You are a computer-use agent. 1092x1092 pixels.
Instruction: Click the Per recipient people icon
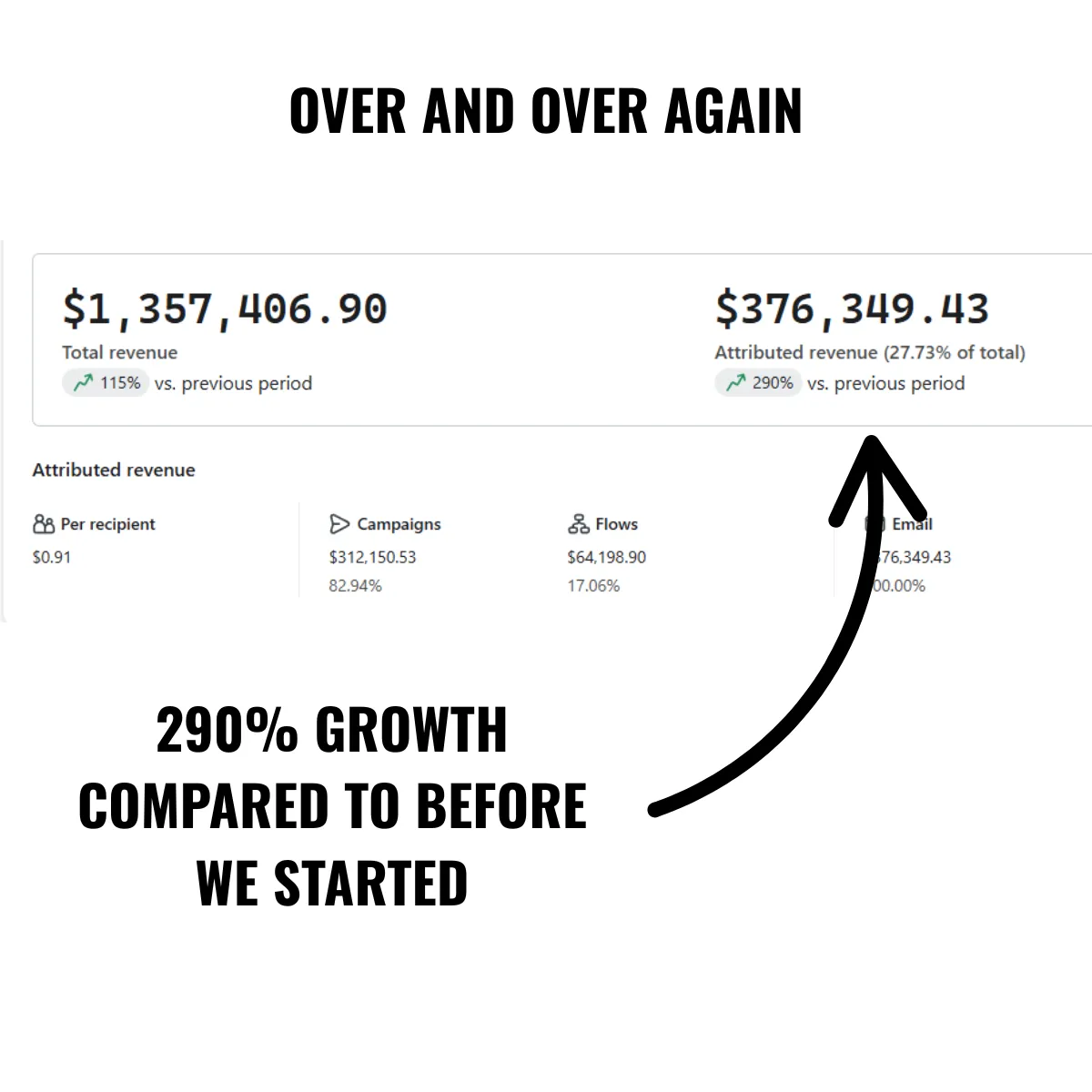click(x=44, y=524)
